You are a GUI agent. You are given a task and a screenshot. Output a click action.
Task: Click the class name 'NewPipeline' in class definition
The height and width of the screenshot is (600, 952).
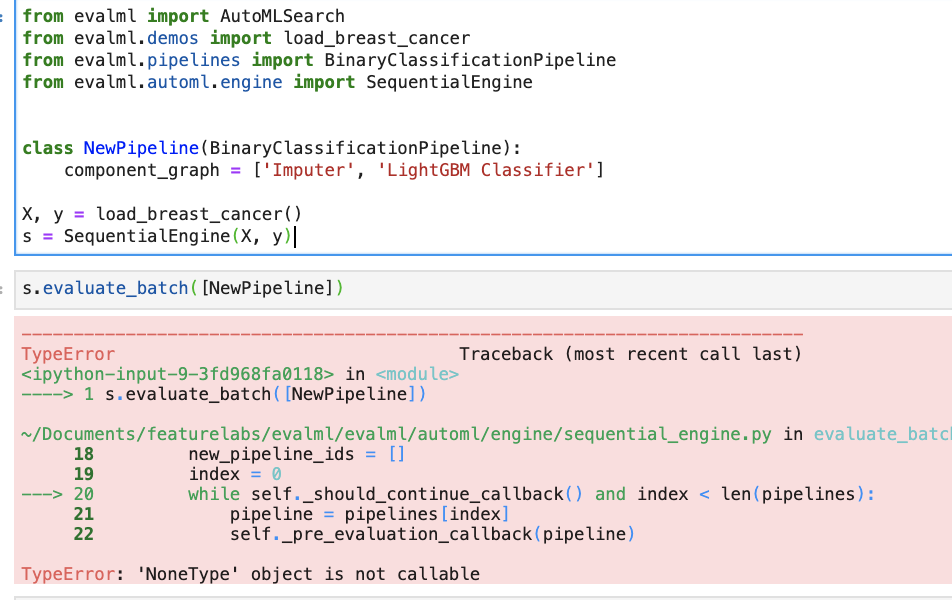pyautogui.click(x=141, y=148)
